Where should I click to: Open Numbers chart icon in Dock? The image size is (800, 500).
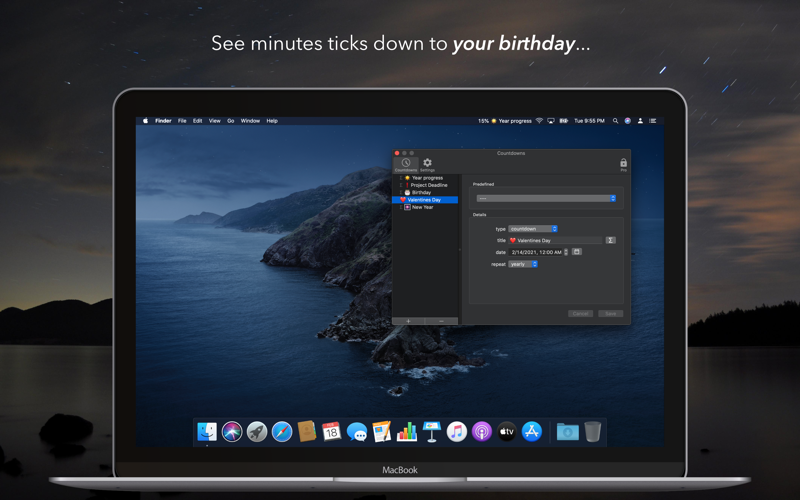coord(407,432)
